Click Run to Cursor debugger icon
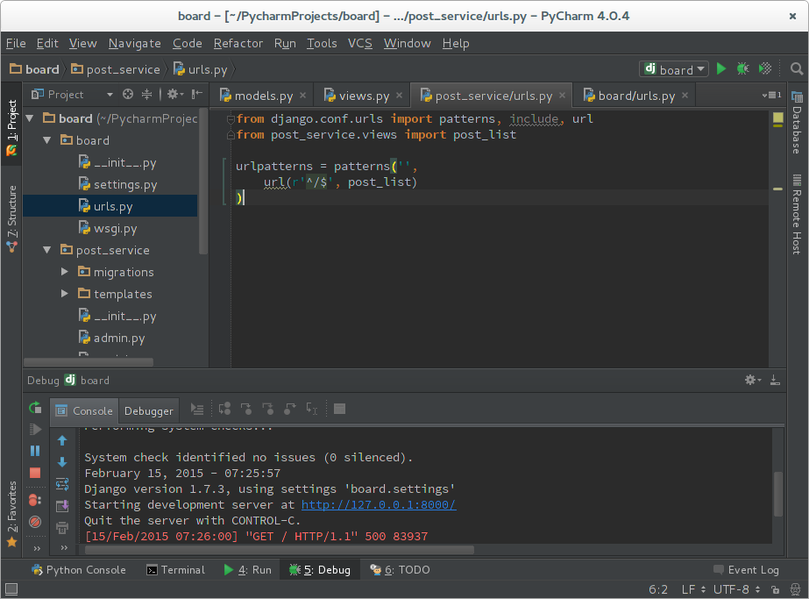 click(x=312, y=409)
